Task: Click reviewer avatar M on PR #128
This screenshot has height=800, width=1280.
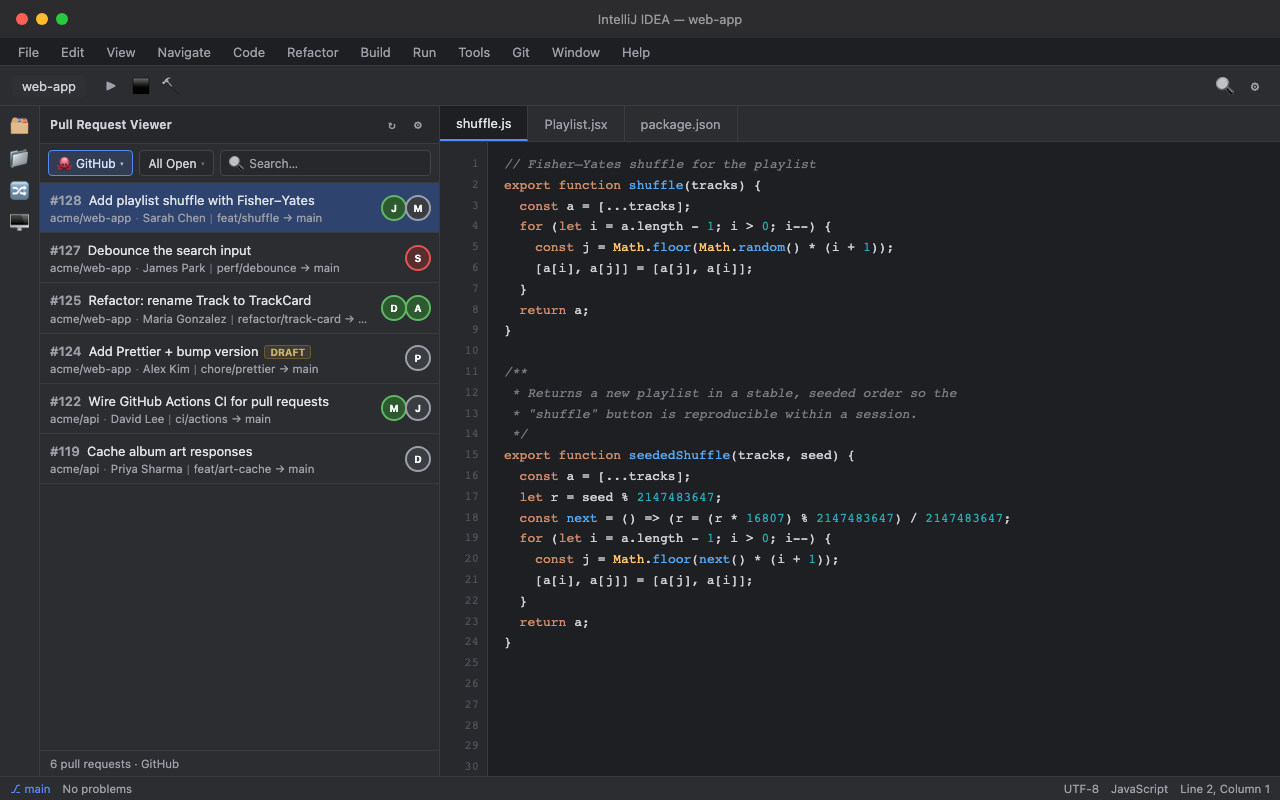Action: 418,208
